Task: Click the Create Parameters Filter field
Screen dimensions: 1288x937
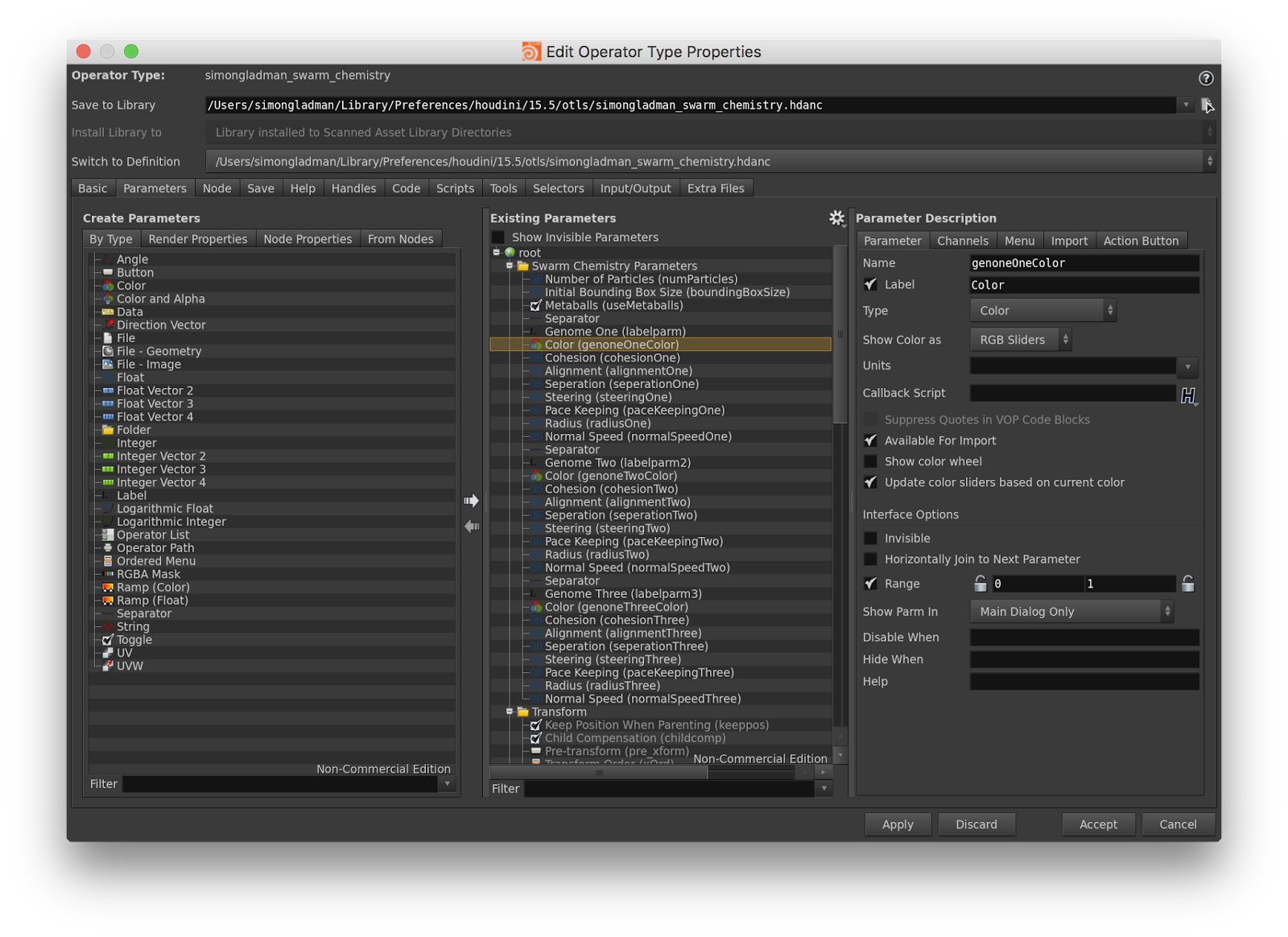Action: [280, 784]
